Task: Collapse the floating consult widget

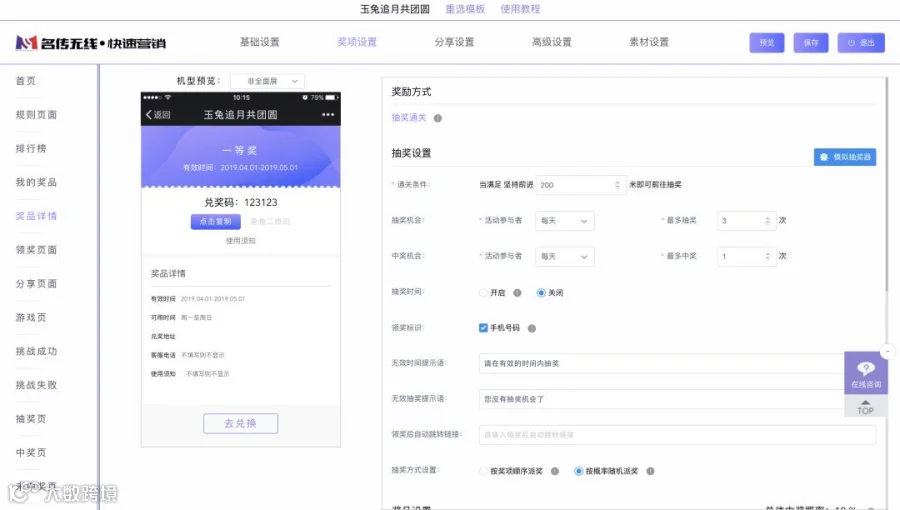Action: click(x=888, y=351)
